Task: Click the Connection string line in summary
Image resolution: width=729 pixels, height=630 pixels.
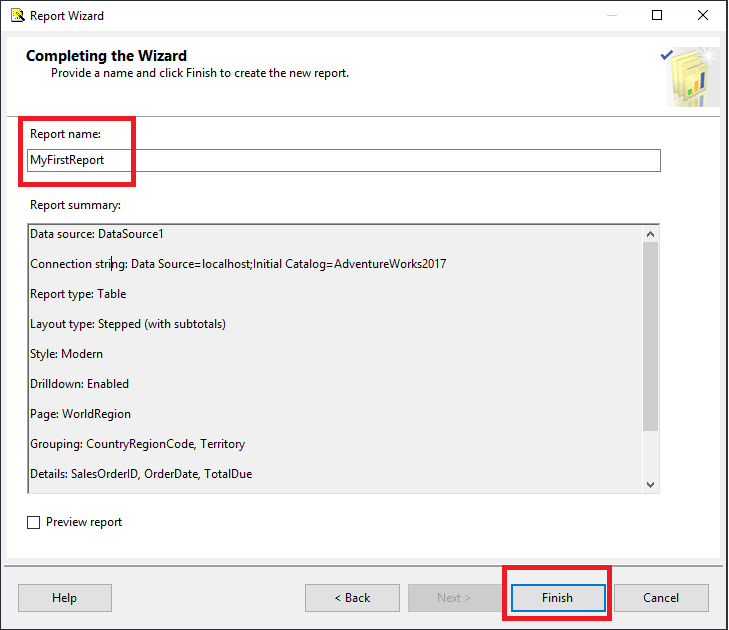Action: coord(238,264)
